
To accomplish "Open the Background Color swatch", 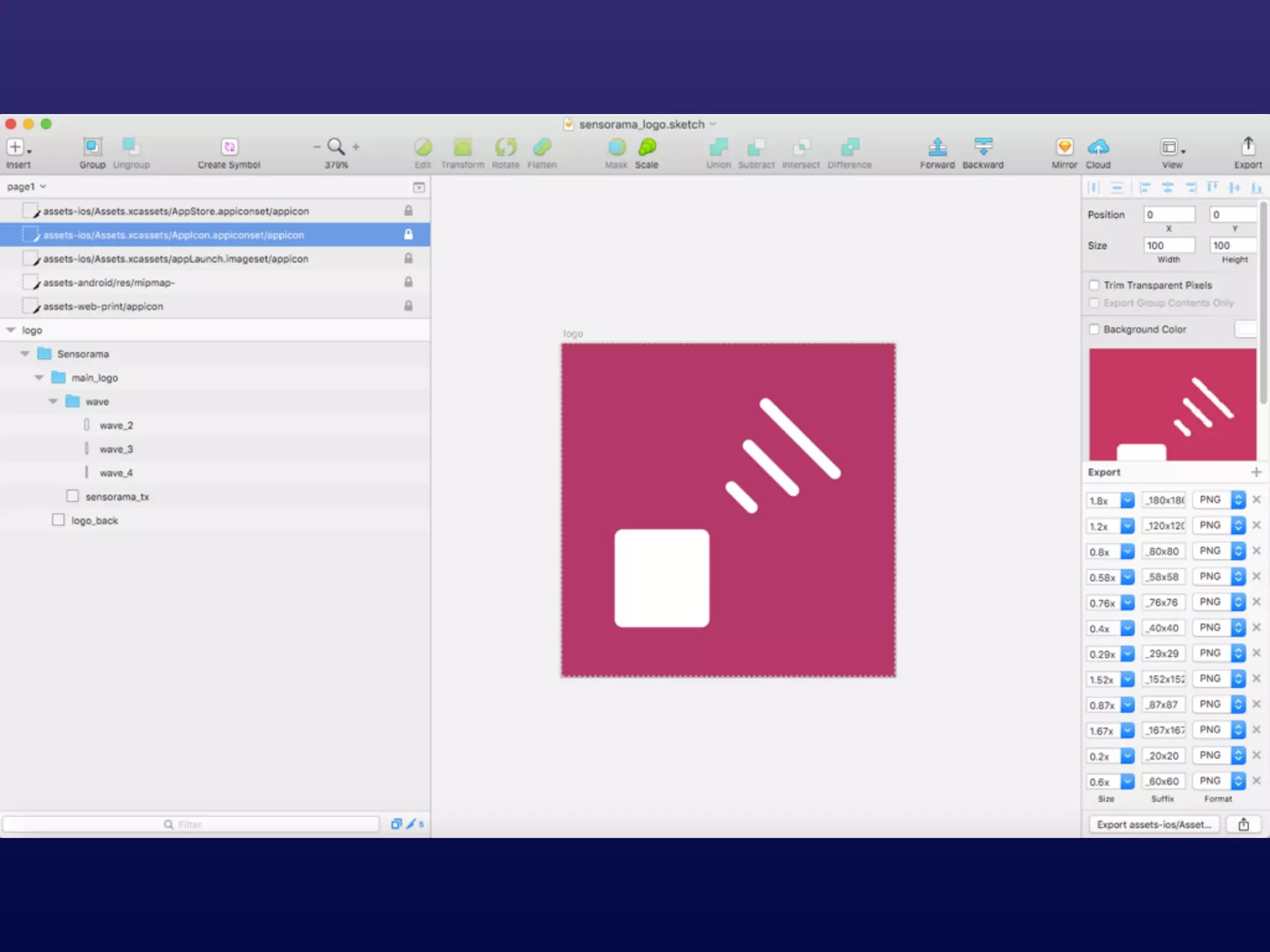I will click(1245, 329).
